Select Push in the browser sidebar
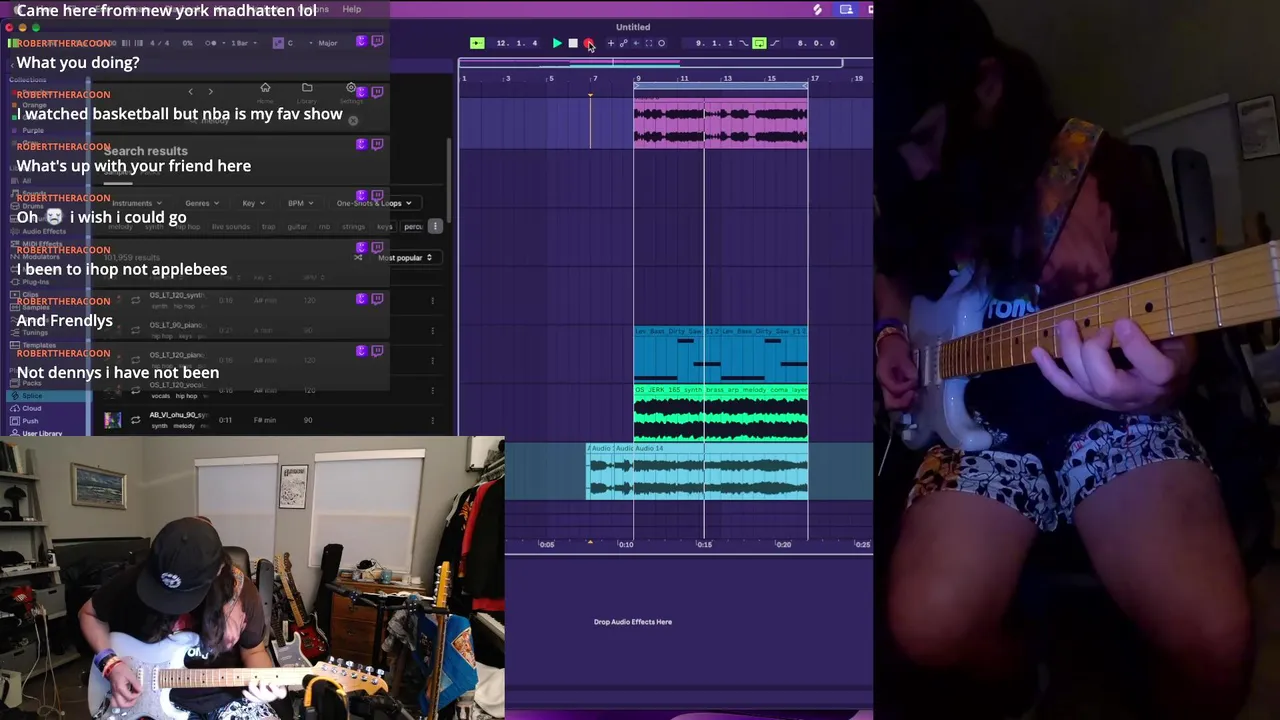The image size is (1280, 720). (30, 420)
